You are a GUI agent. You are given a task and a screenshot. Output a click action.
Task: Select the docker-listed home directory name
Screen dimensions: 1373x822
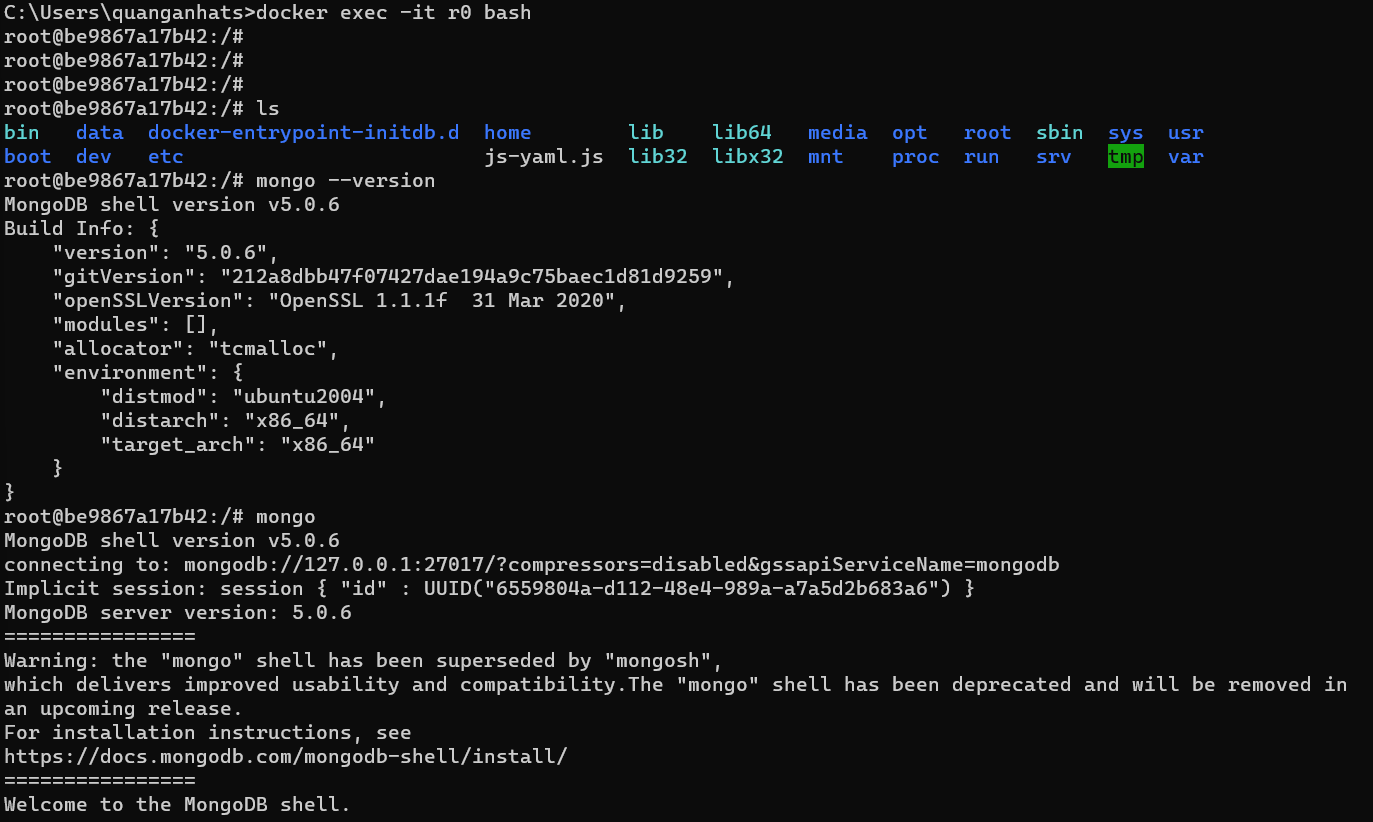507,133
